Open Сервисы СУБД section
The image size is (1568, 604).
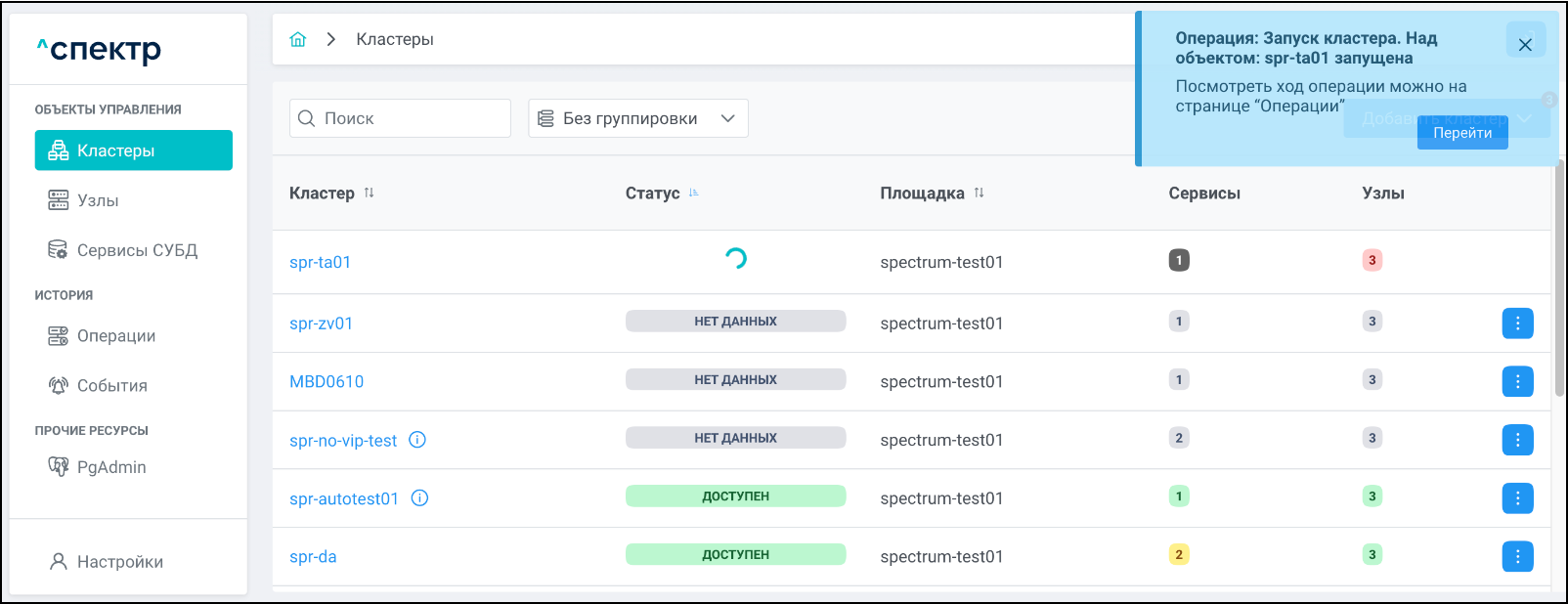136,250
